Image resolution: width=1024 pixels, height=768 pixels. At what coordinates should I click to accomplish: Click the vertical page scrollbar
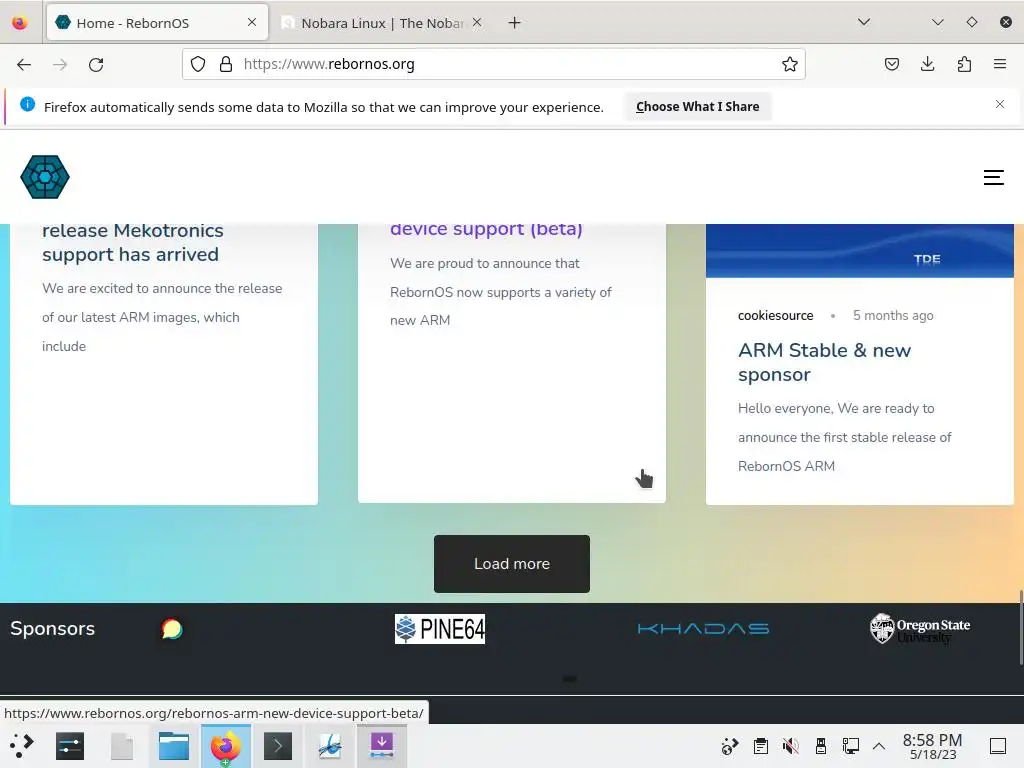click(x=1020, y=627)
